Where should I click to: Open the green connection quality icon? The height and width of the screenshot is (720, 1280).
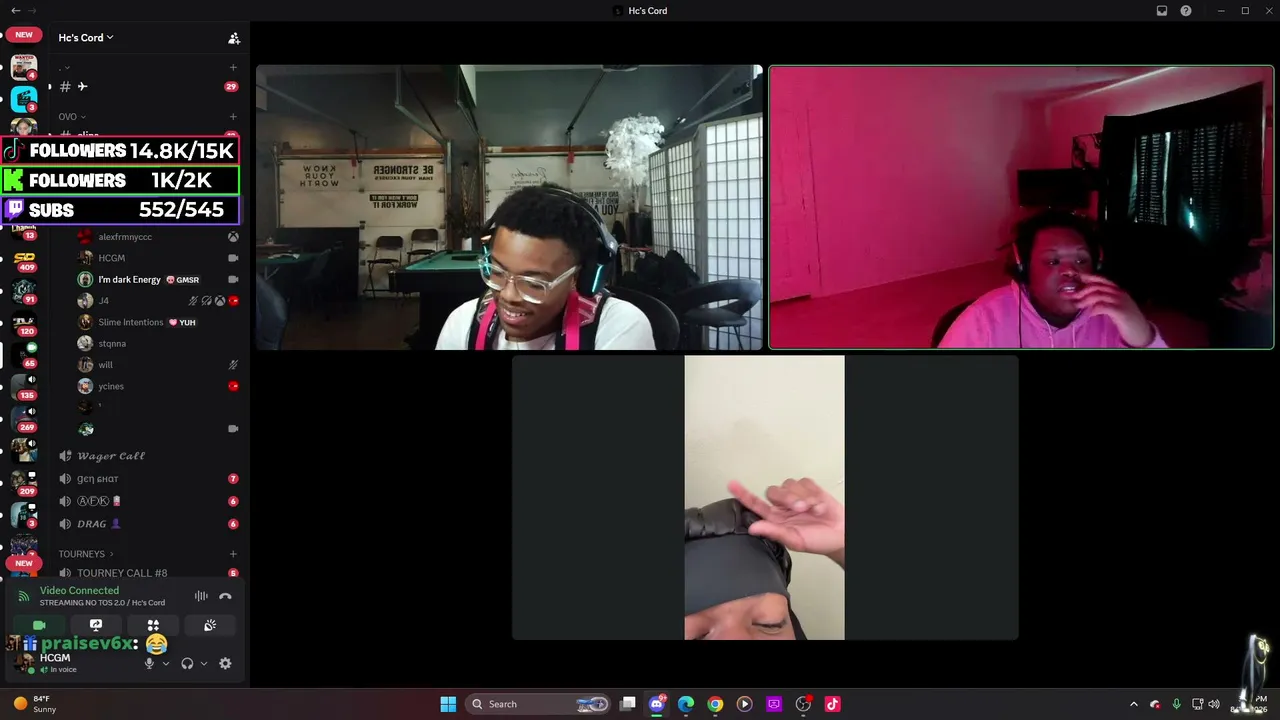coord(23,597)
